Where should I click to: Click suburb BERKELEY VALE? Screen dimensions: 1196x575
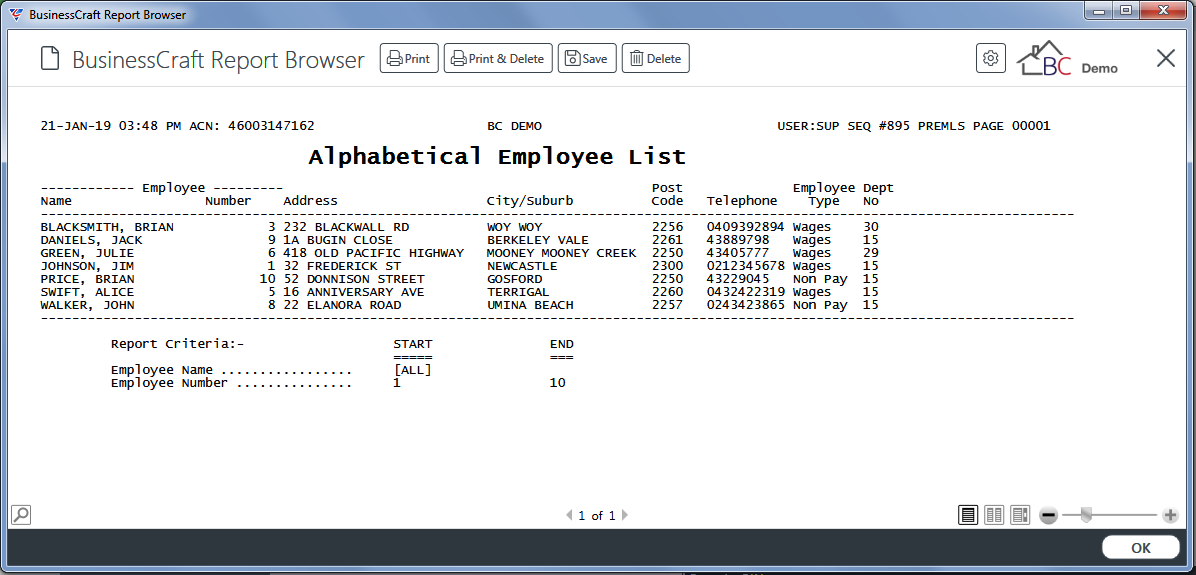coord(538,240)
